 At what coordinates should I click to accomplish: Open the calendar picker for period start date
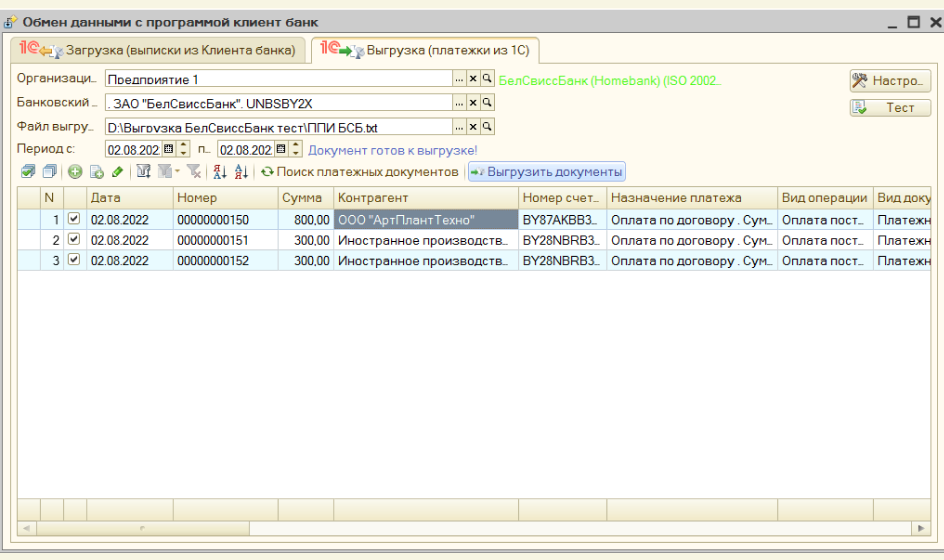tap(168, 150)
